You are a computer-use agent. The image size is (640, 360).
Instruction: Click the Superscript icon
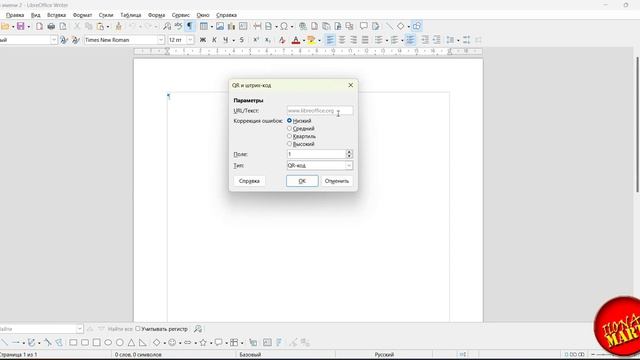click(256, 40)
